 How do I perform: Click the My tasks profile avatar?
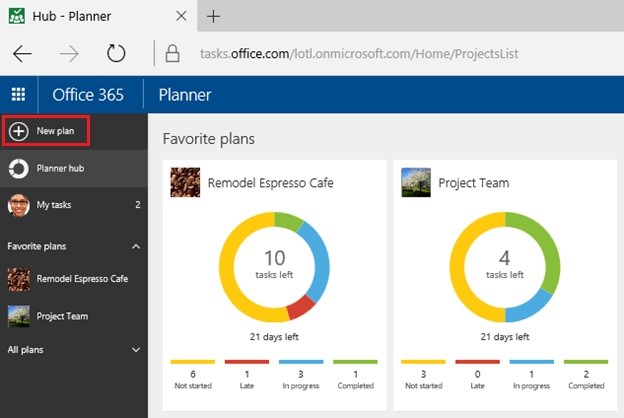19,205
